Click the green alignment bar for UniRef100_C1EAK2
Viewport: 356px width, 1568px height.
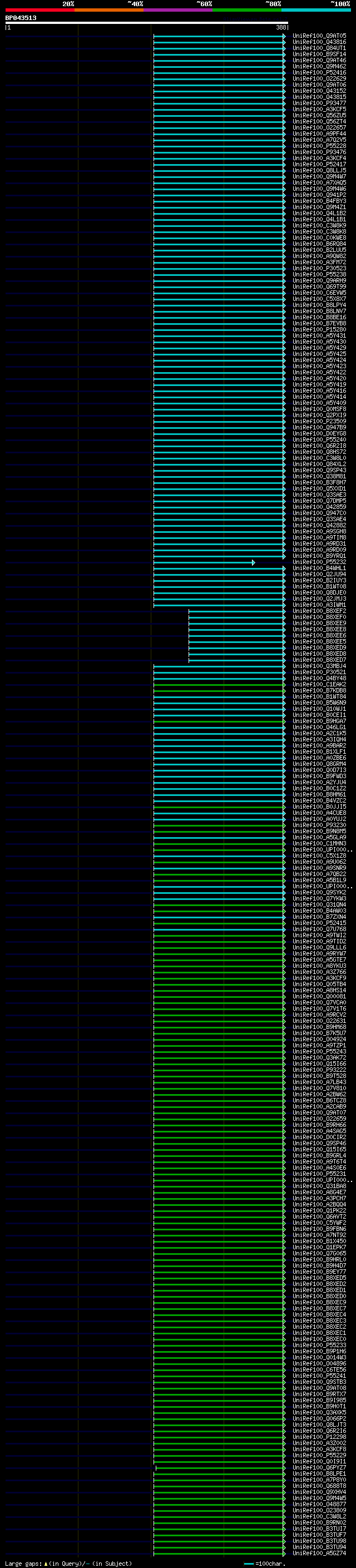(x=219, y=684)
